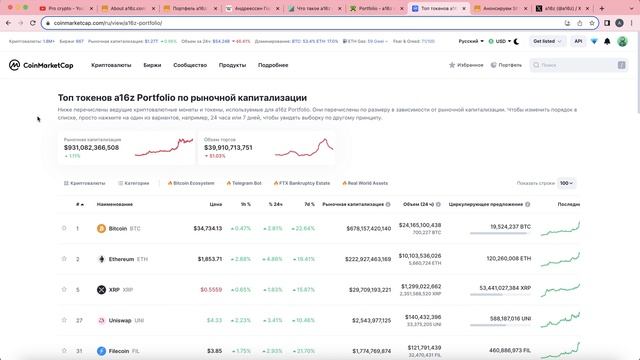Image resolution: width=640 pixels, height=360 pixels.
Task: Open the Bitcoin Ecosystem category
Action: (x=191, y=183)
